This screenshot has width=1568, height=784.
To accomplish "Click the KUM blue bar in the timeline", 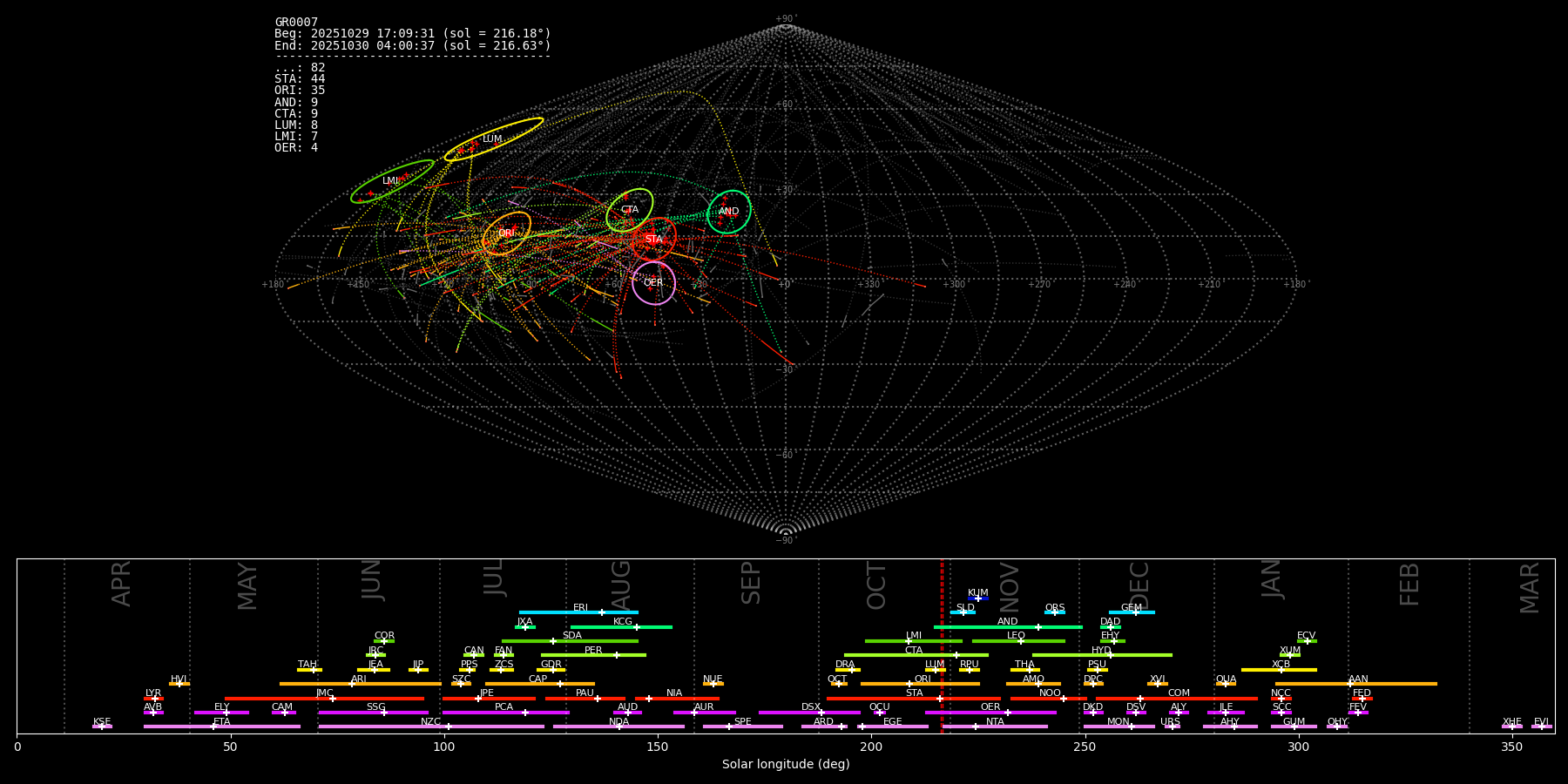I will [x=978, y=598].
